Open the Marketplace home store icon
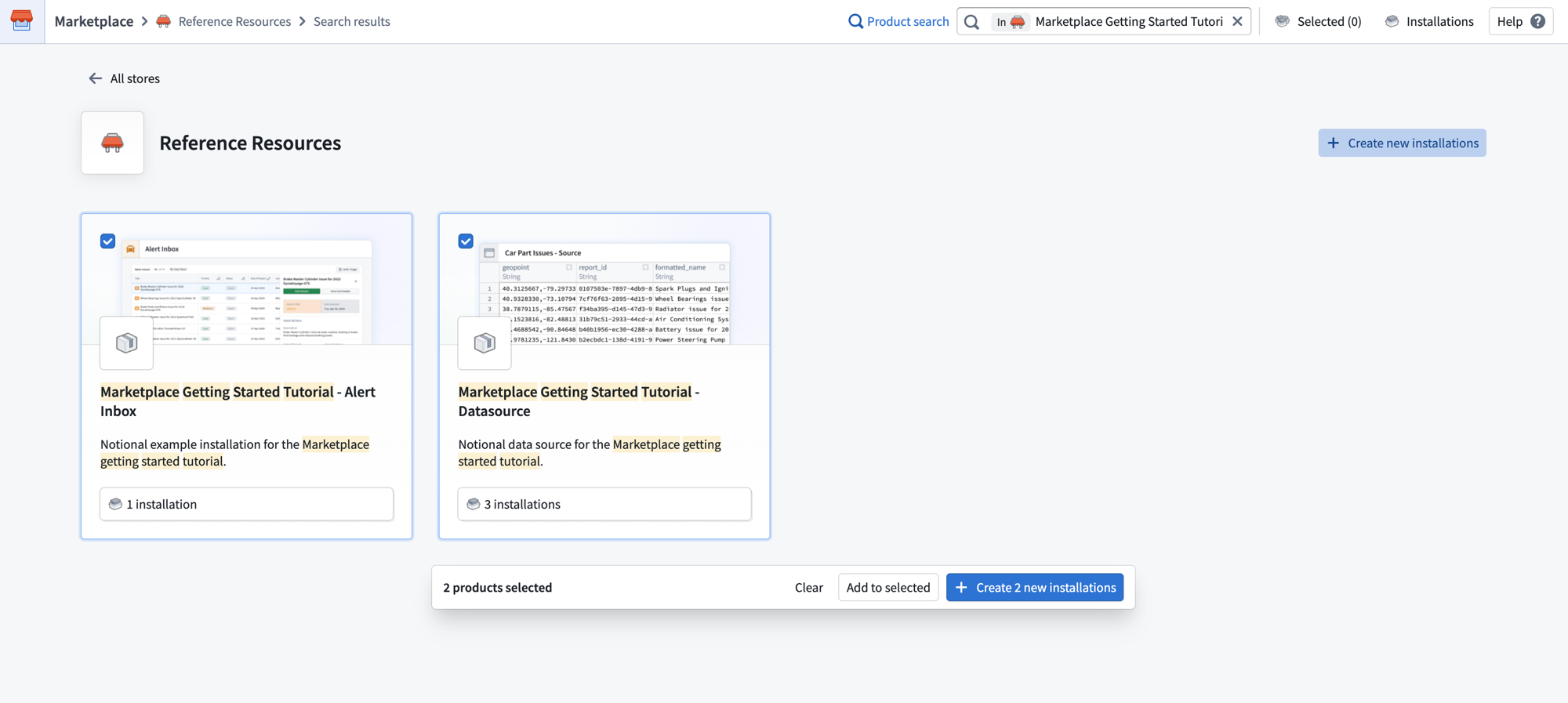The width and height of the screenshot is (1568, 703). 22,21
